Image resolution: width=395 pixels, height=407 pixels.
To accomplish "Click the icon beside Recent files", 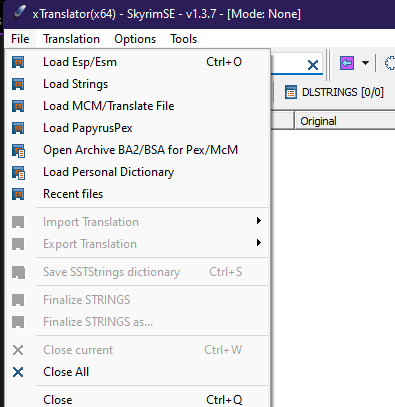I will [x=18, y=194].
